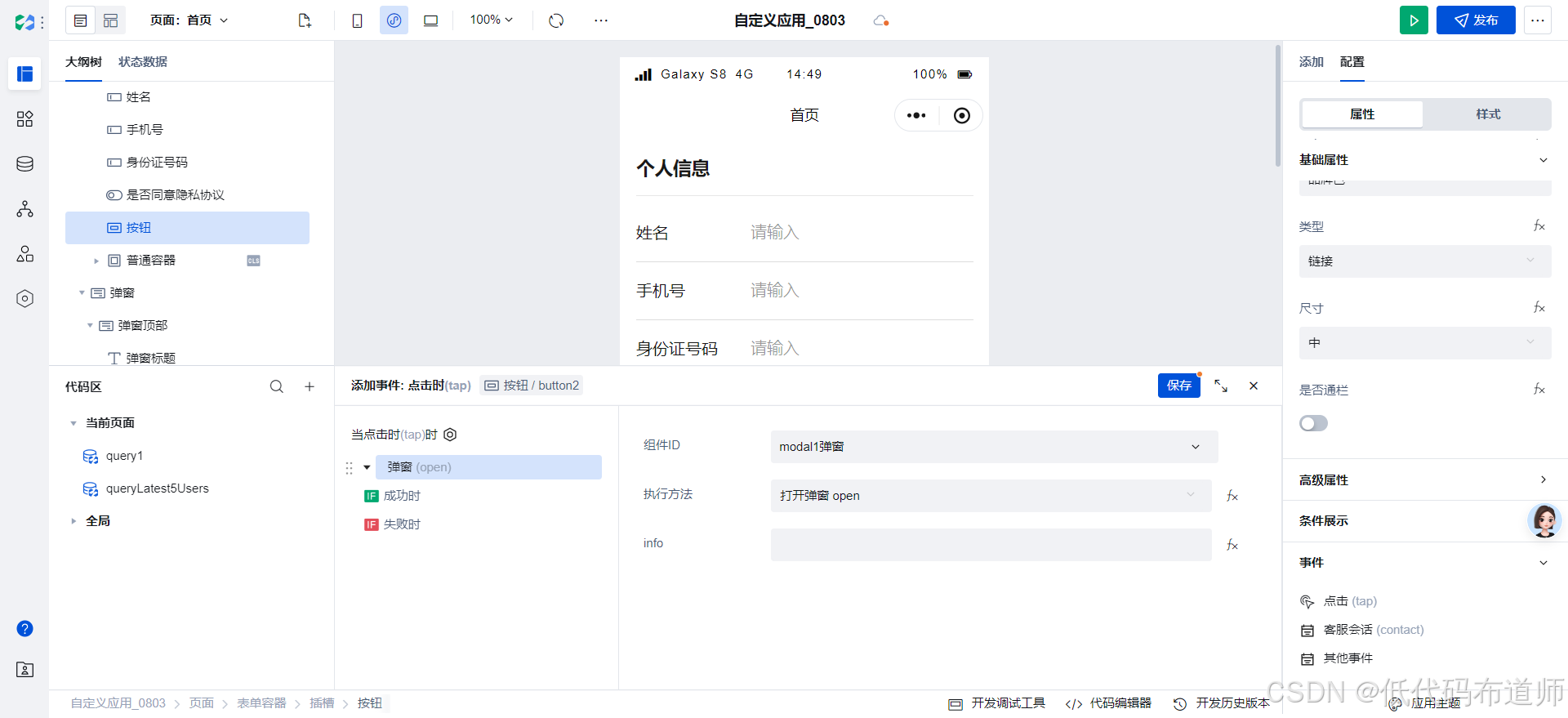This screenshot has width=1568, height=718.
Task: Search in the code area
Action: (277, 386)
